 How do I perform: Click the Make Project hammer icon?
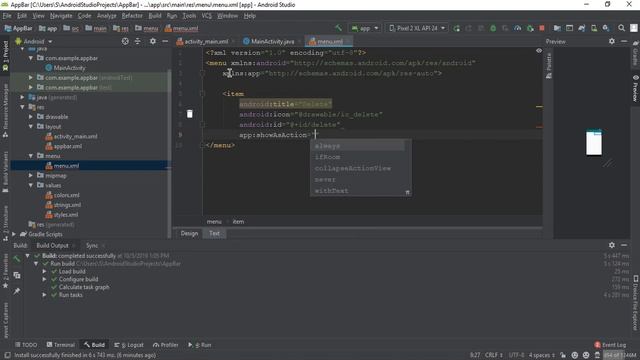tap(338, 28)
